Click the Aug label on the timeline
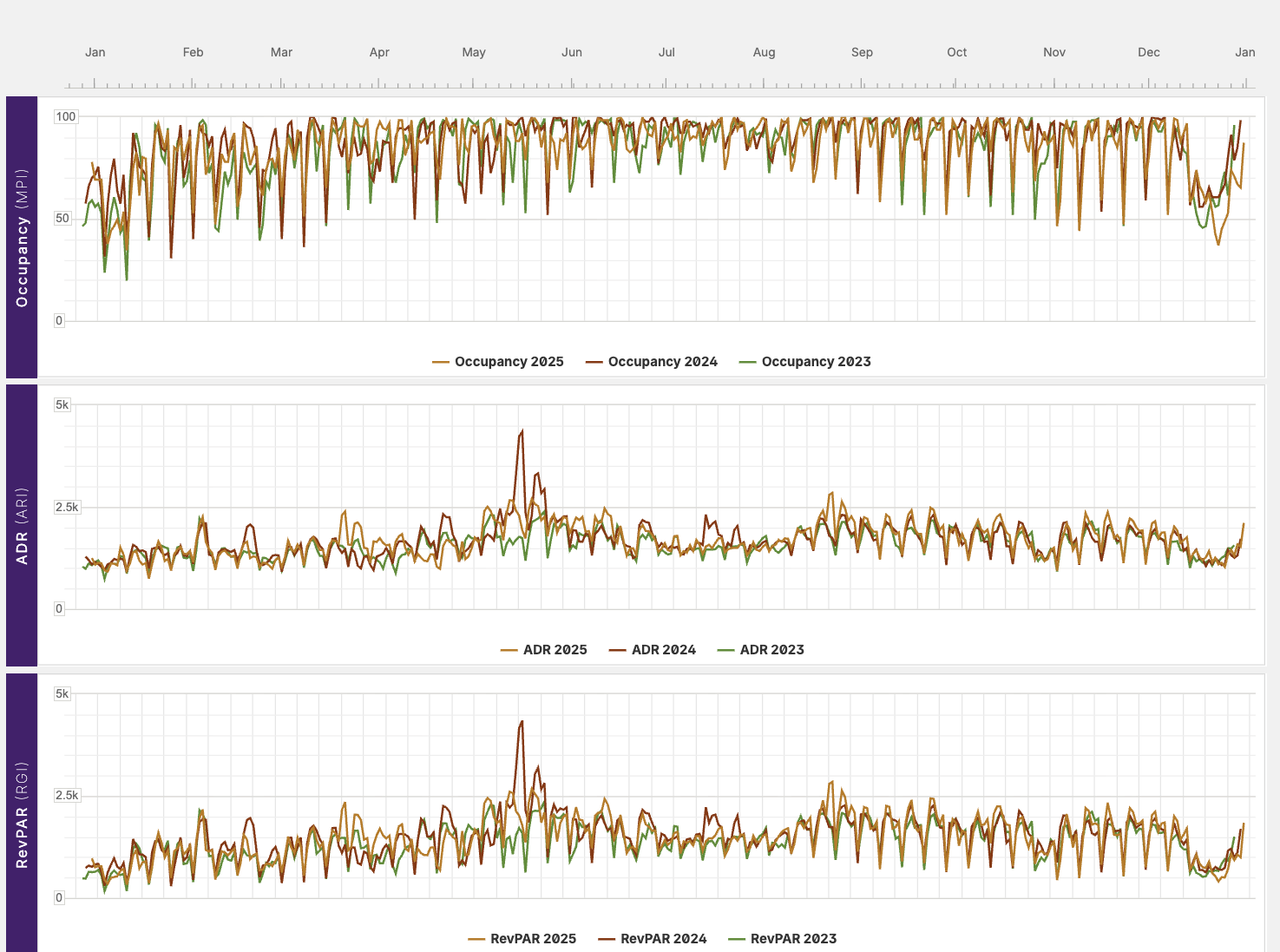The image size is (1280, 952). (x=764, y=52)
